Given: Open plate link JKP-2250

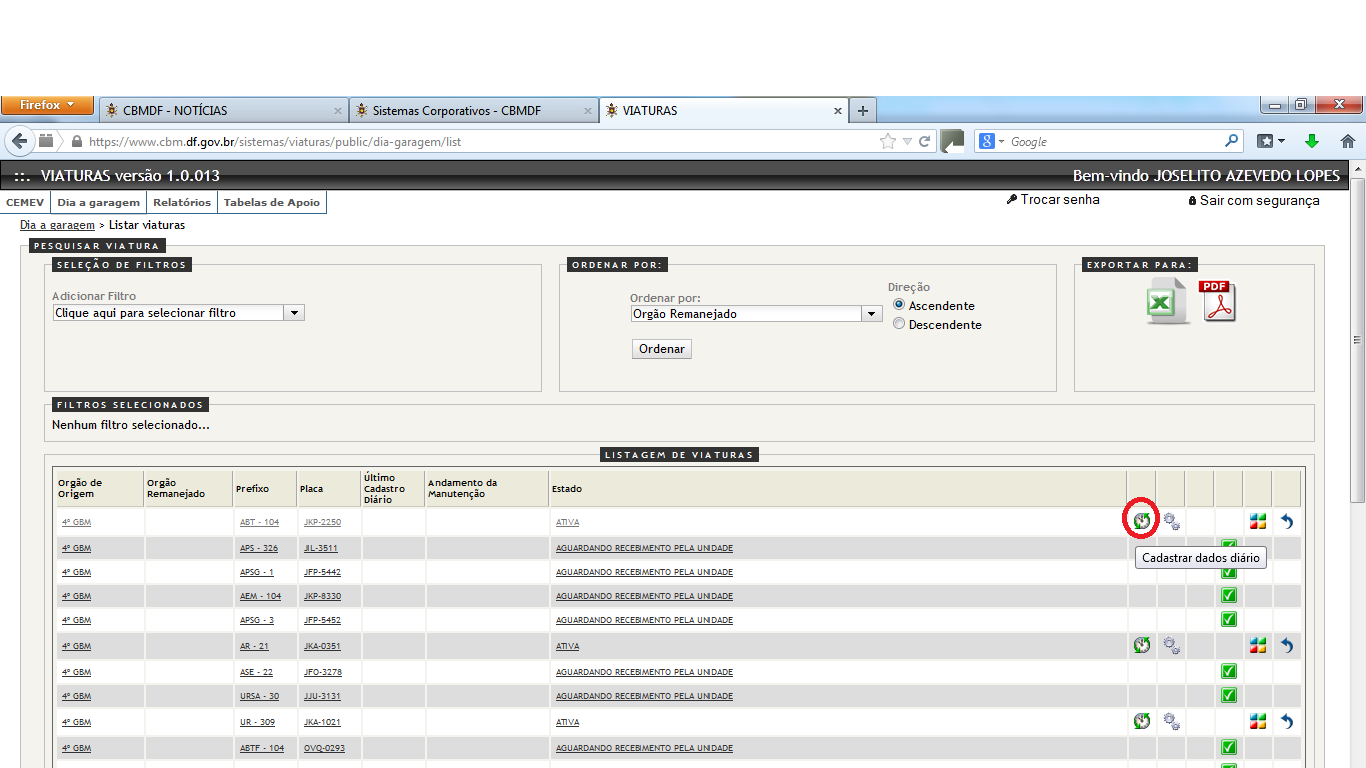Looking at the screenshot, I should point(322,522).
